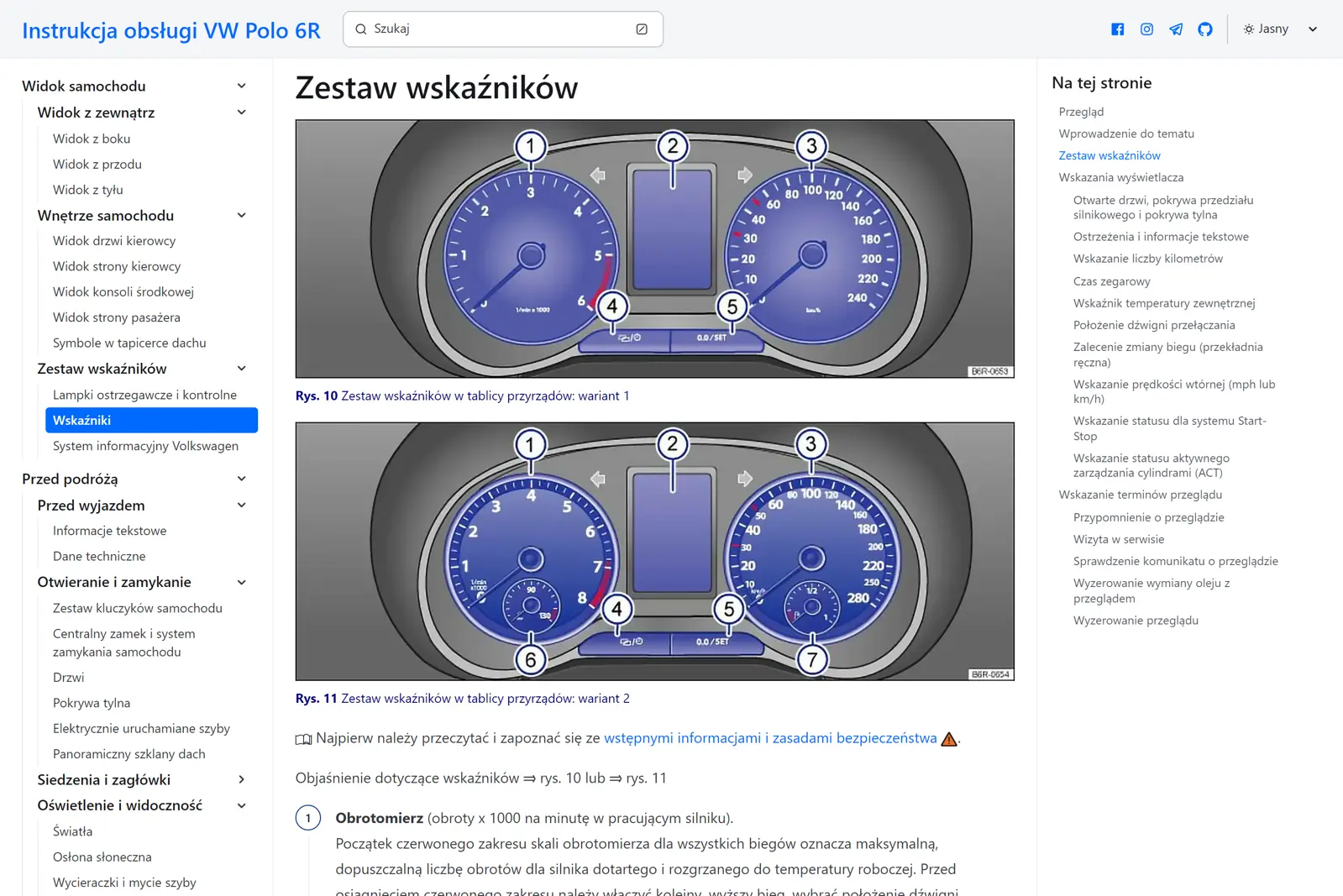Open the GitHub icon link

coord(1205,29)
